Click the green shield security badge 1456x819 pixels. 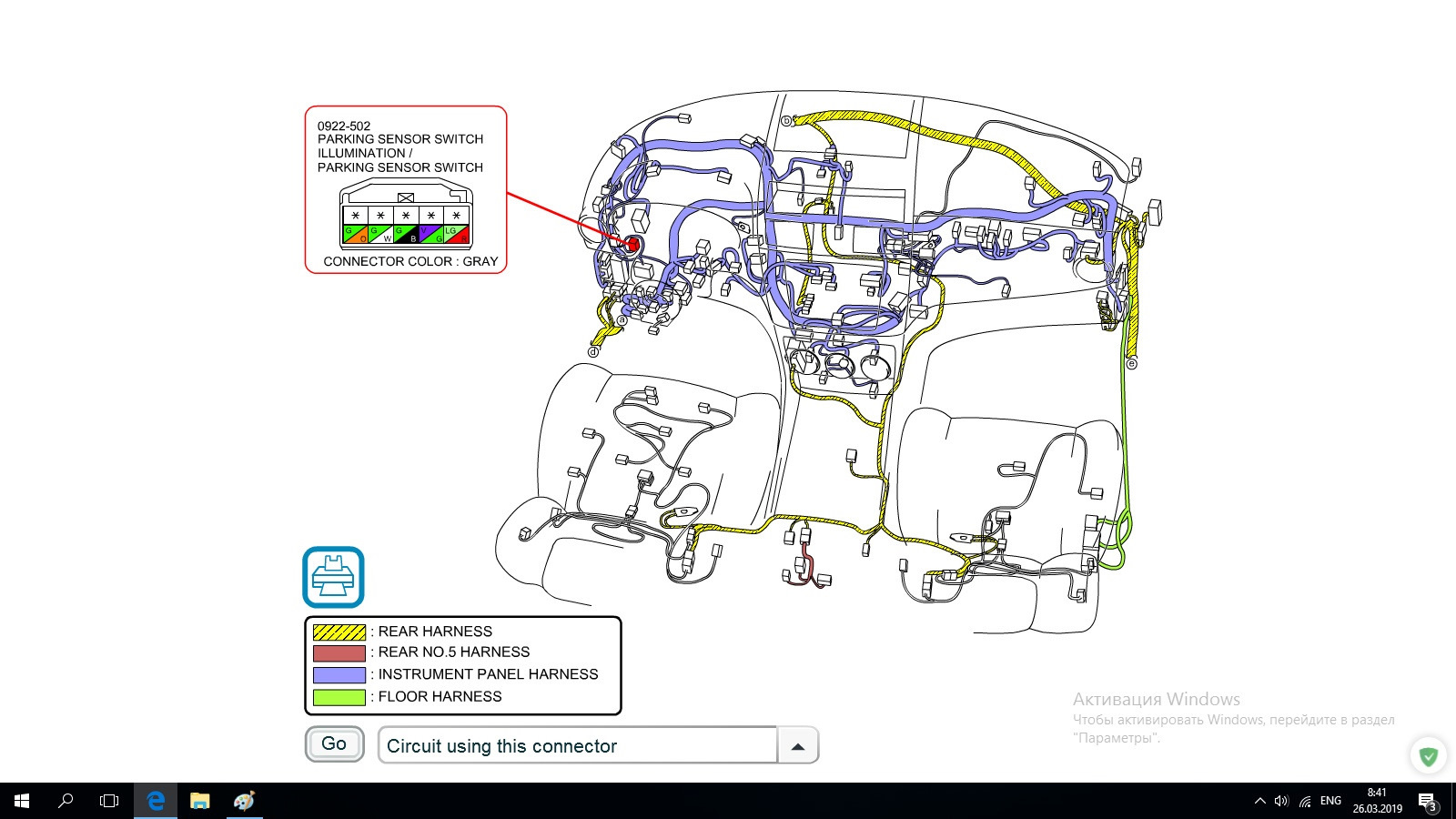1428,755
